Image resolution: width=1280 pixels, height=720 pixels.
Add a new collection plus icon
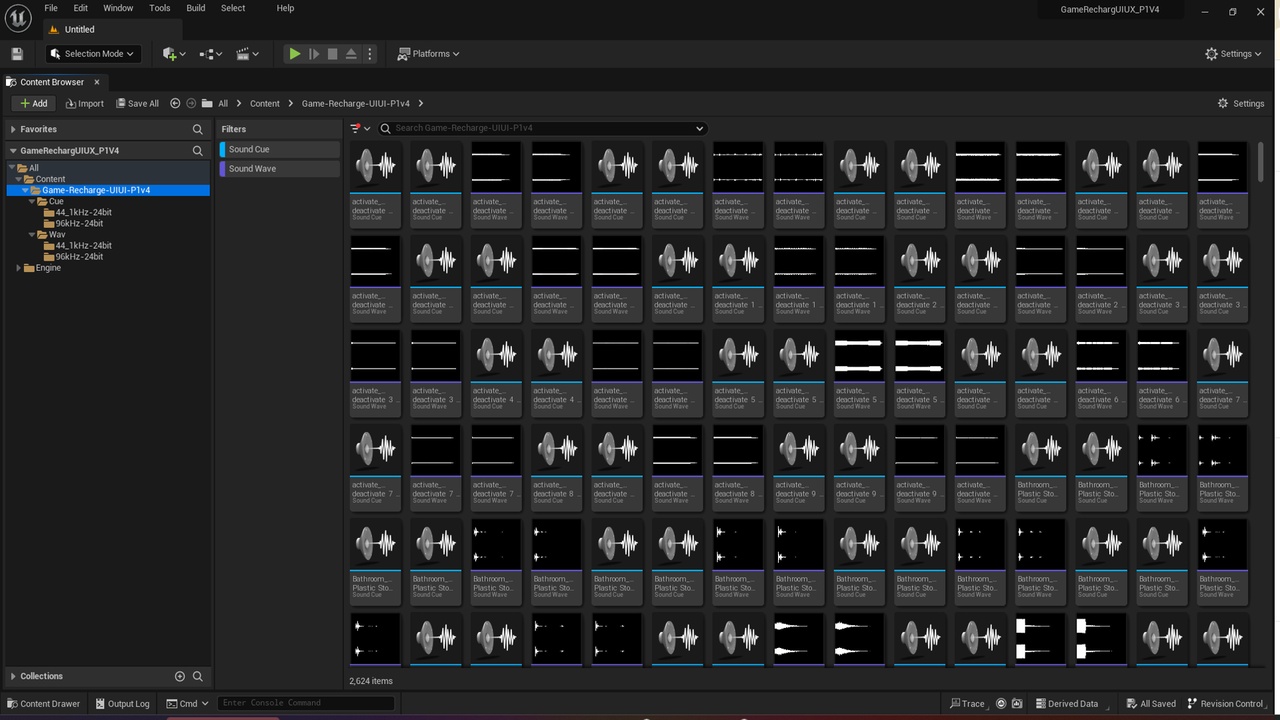click(180, 676)
